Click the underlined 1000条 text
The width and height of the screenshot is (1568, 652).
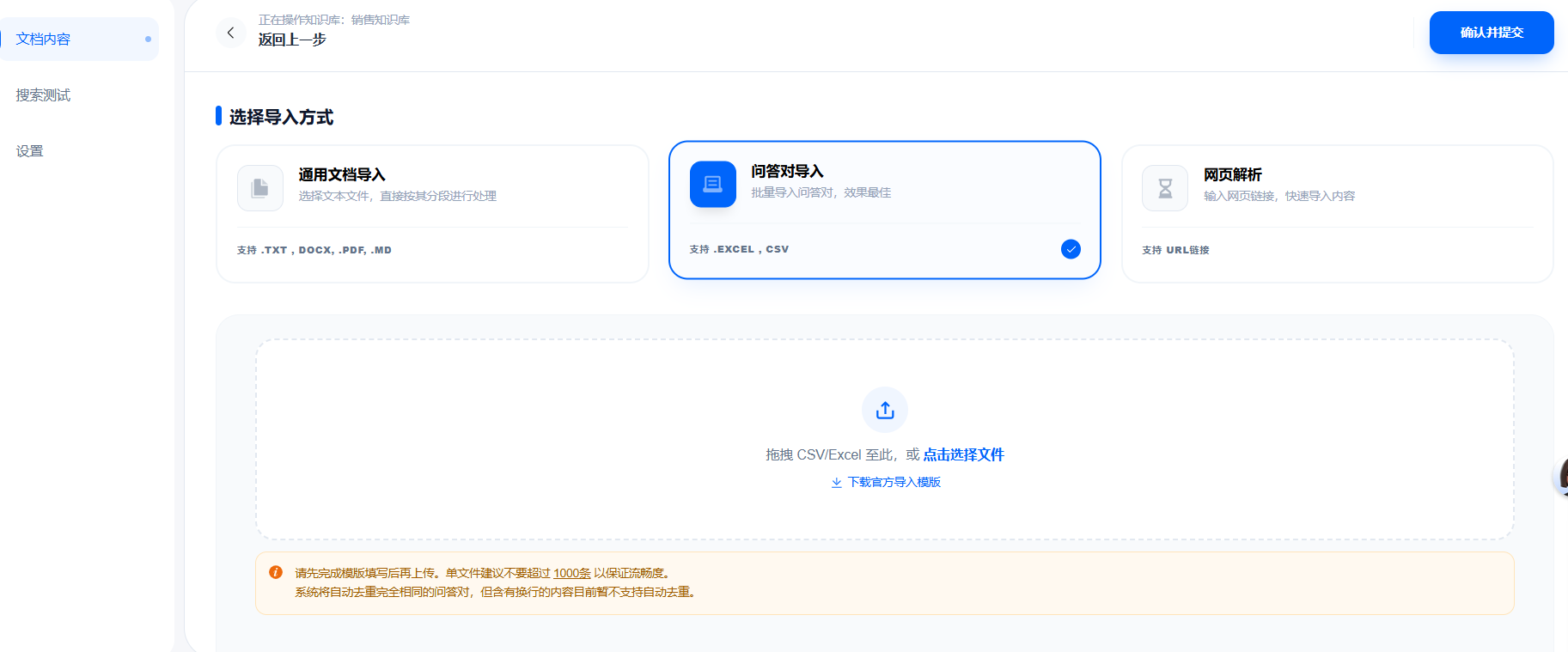click(x=571, y=573)
